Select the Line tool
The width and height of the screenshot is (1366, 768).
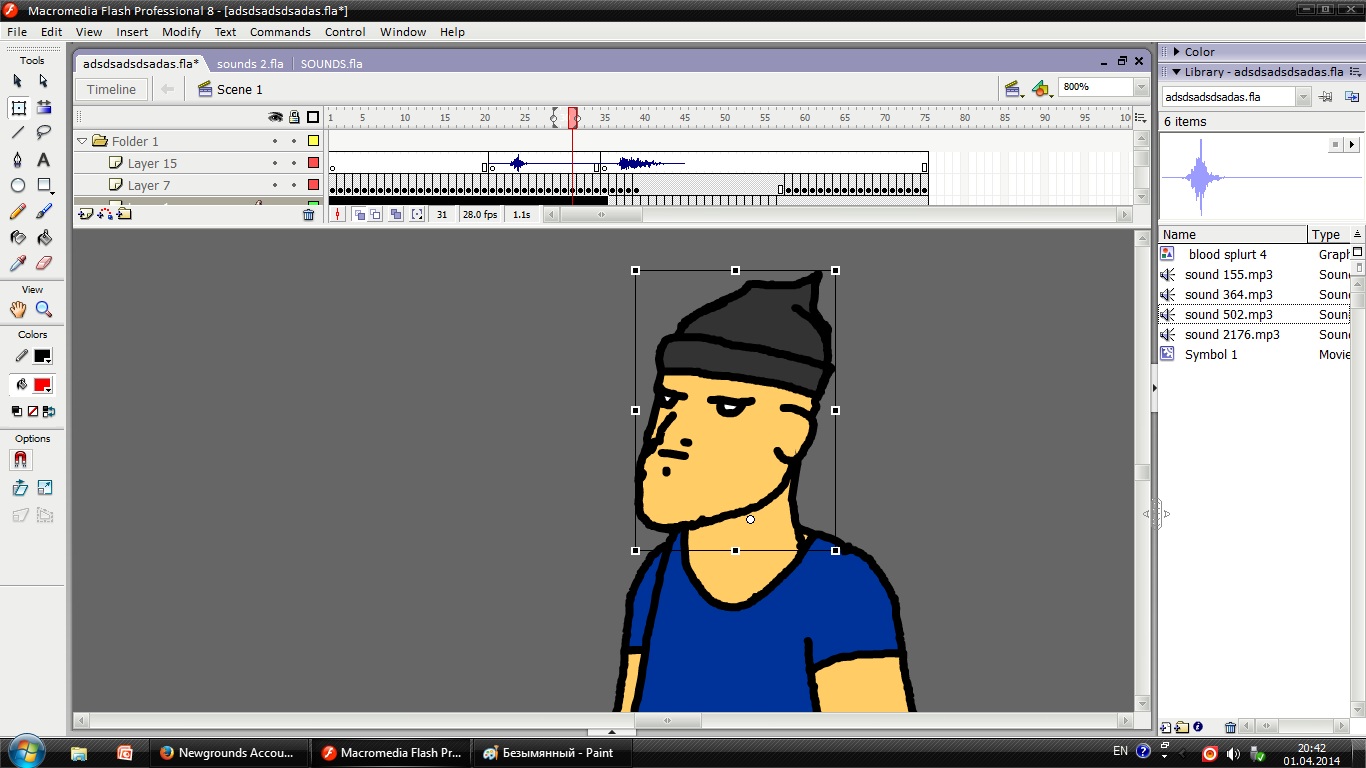tap(18, 133)
